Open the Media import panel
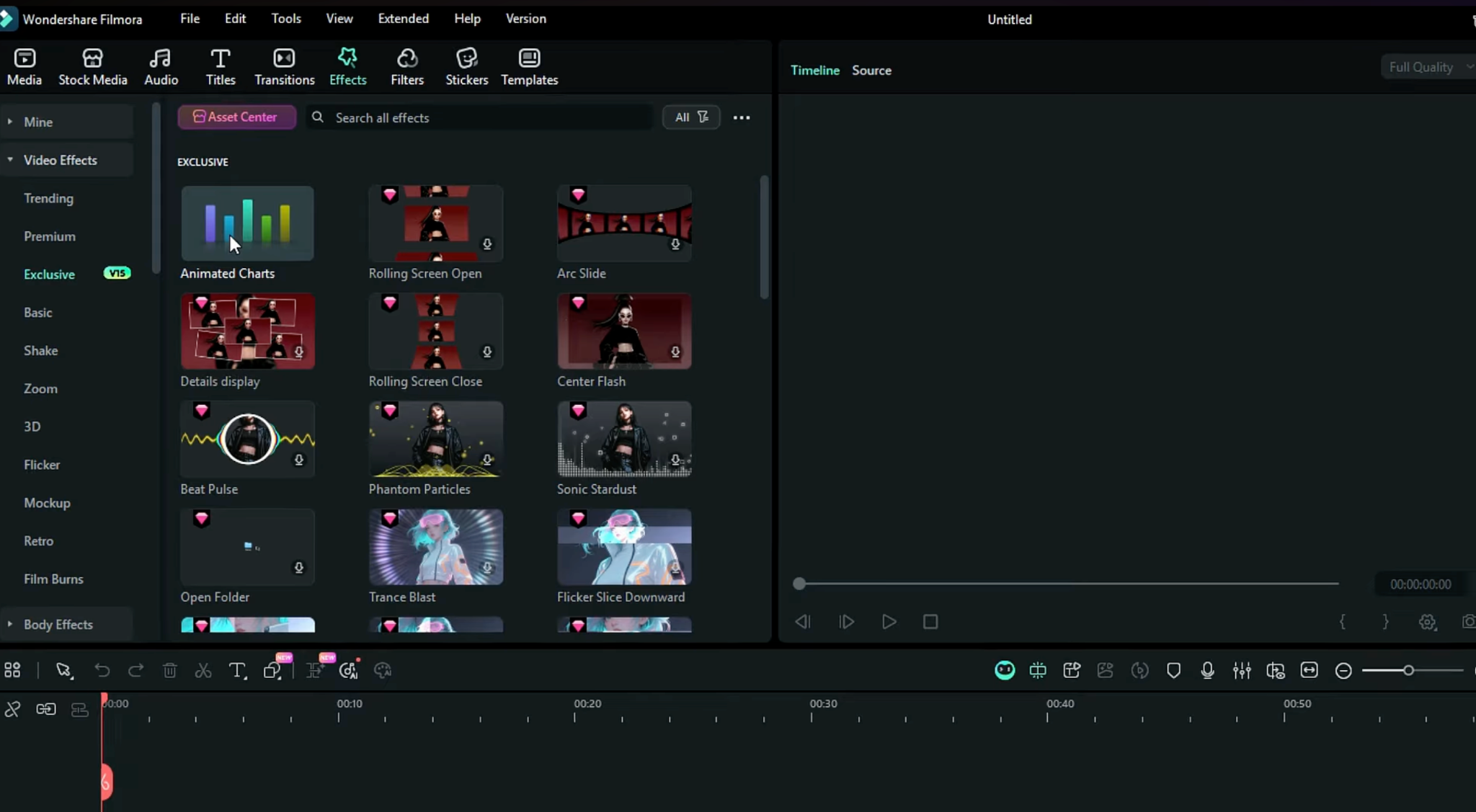The image size is (1476, 812). point(24,66)
